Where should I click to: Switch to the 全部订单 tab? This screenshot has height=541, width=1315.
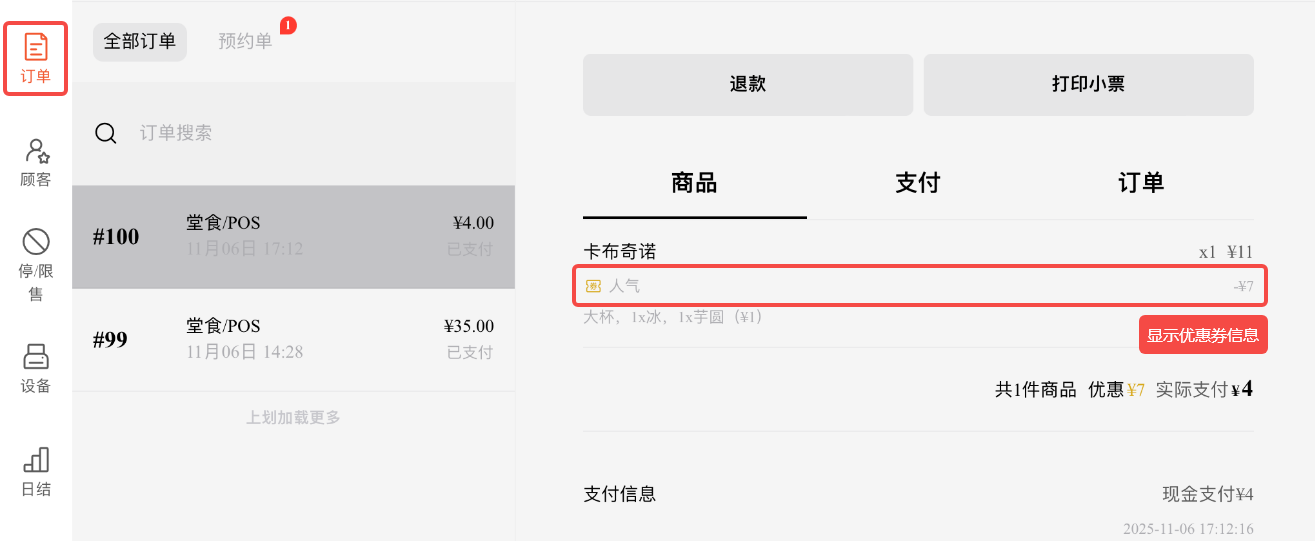pyautogui.click(x=140, y=42)
